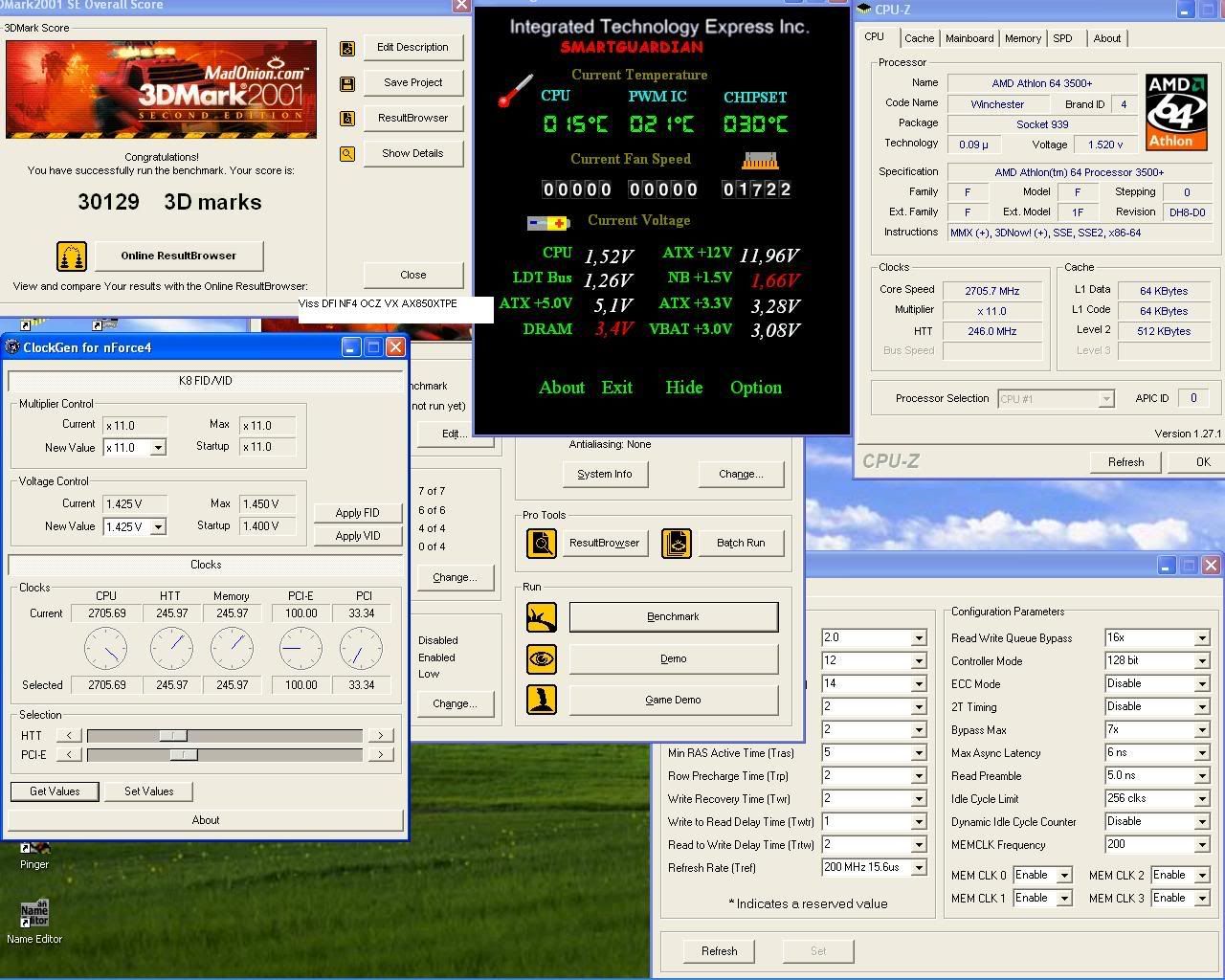The image size is (1225, 980).
Task: Switch to the About tab in CPU-Z
Action: tap(1107, 38)
